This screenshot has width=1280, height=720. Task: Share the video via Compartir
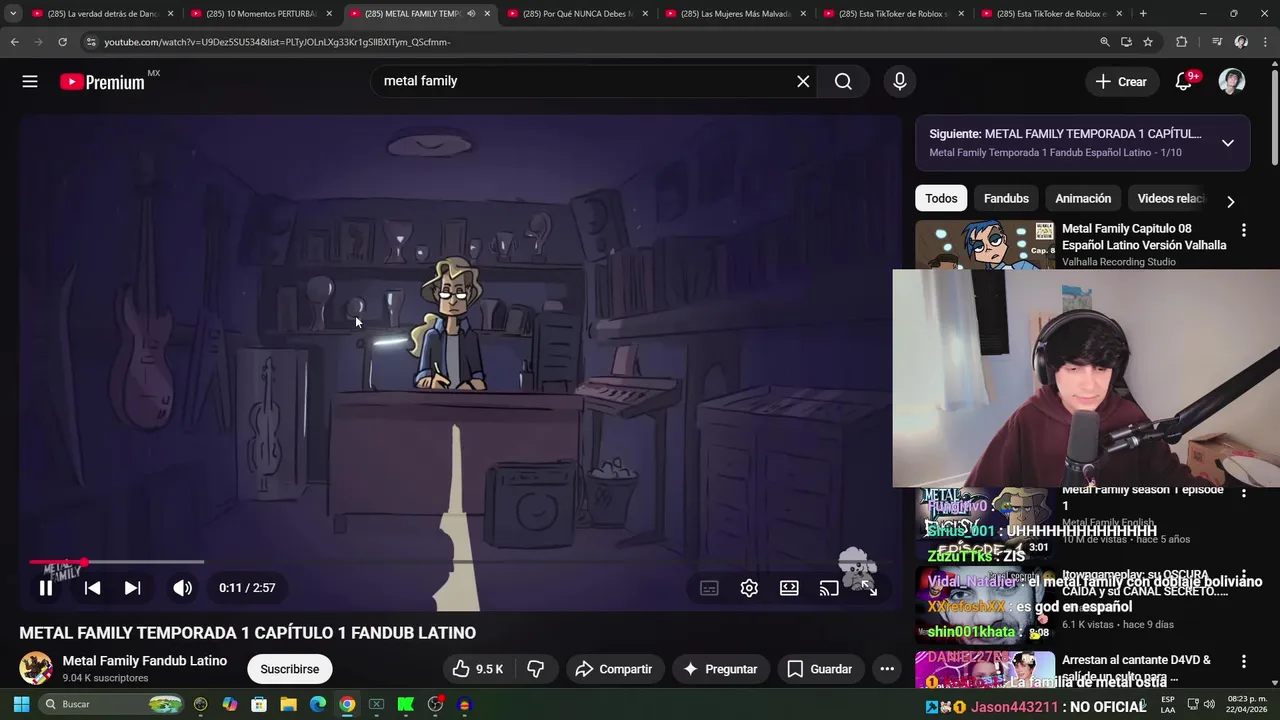coord(614,669)
